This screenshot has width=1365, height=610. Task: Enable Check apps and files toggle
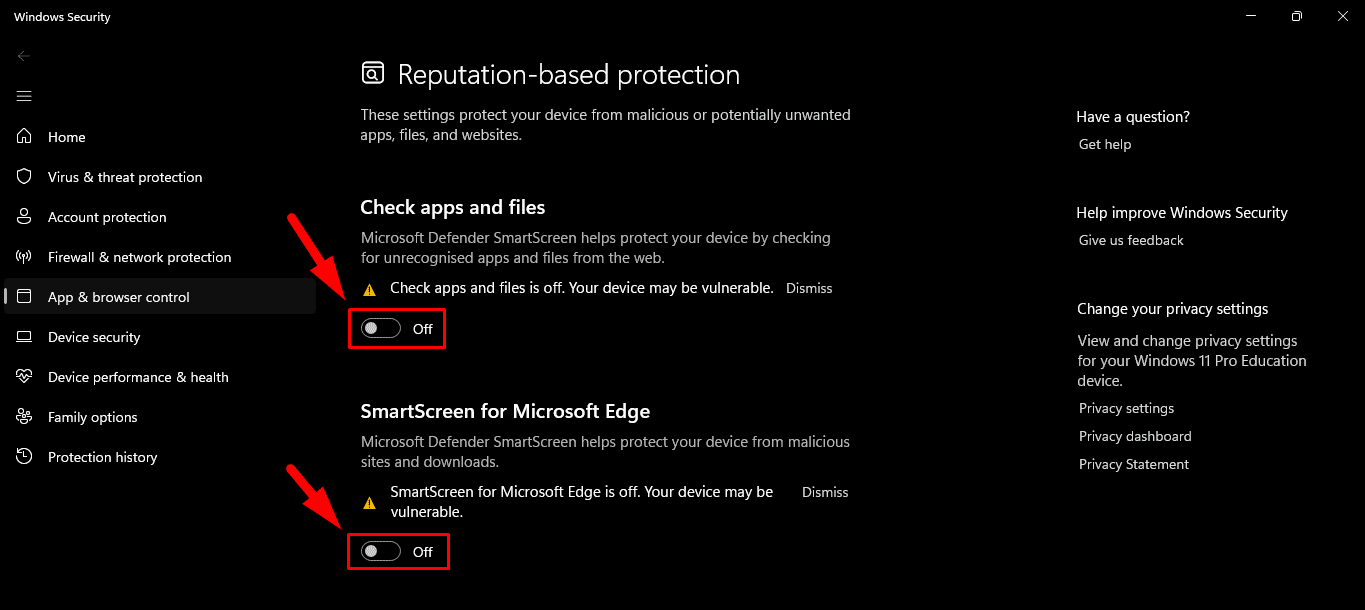(380, 328)
